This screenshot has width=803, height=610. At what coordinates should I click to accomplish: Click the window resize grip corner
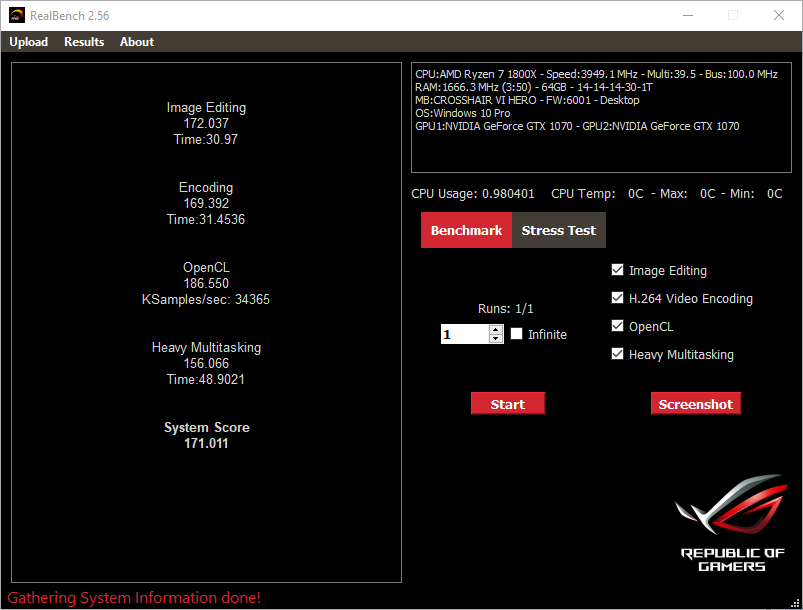coord(796,603)
